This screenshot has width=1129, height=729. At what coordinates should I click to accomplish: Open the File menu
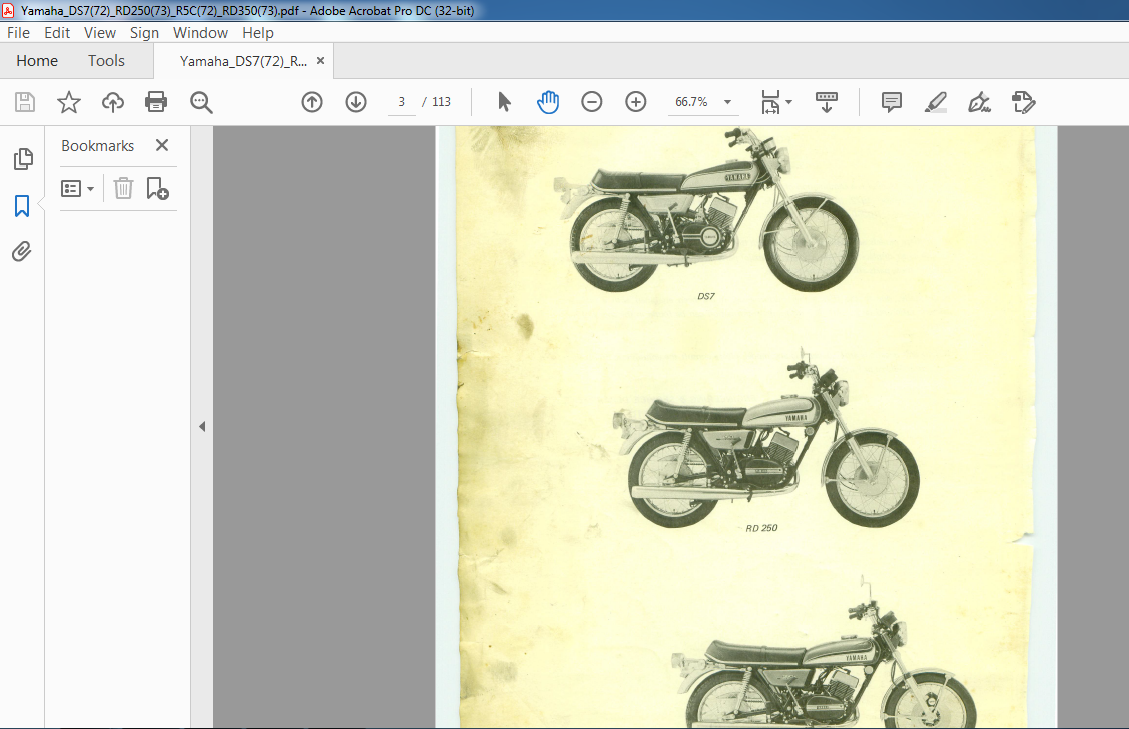tap(19, 32)
